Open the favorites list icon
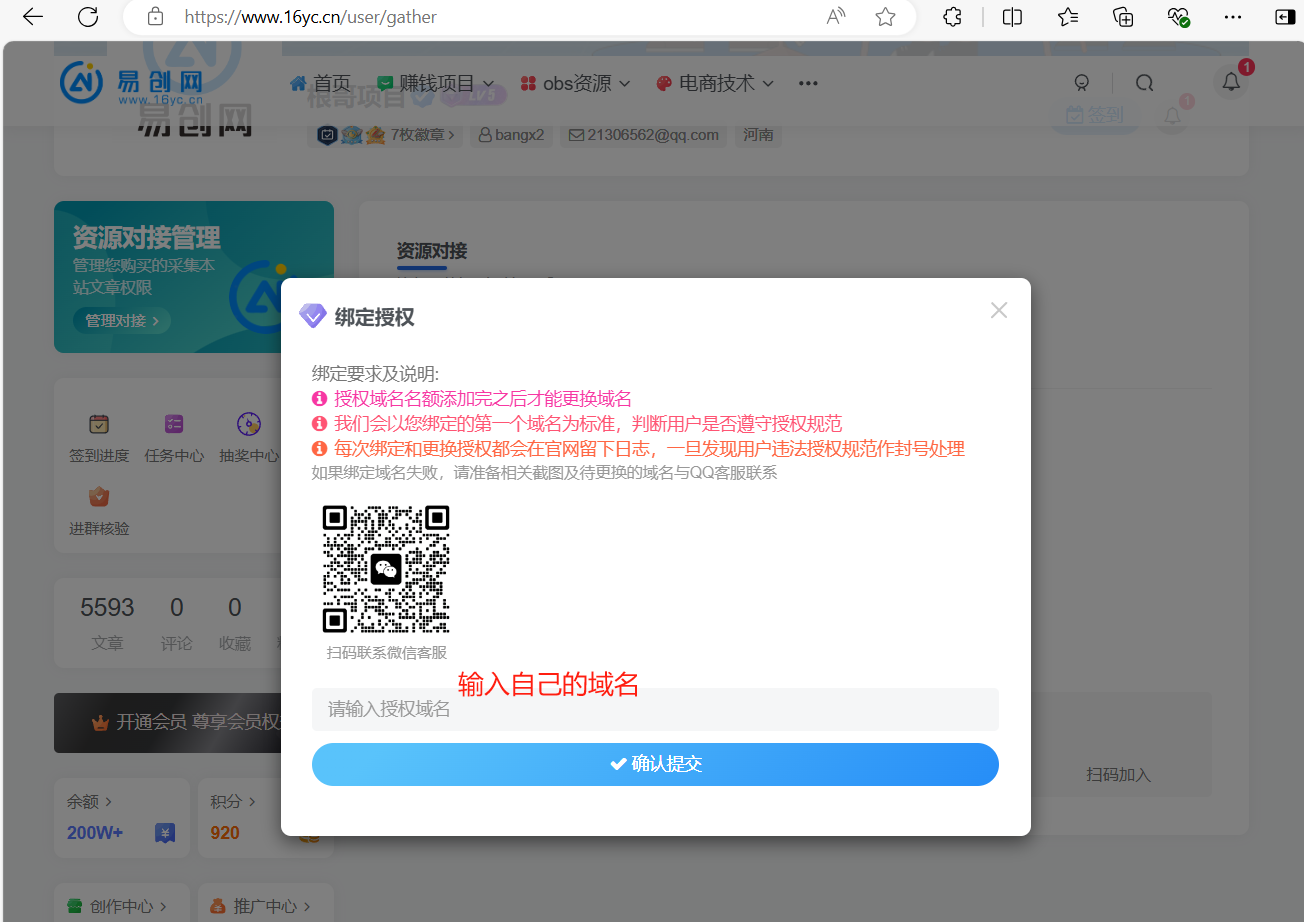 click(1068, 17)
